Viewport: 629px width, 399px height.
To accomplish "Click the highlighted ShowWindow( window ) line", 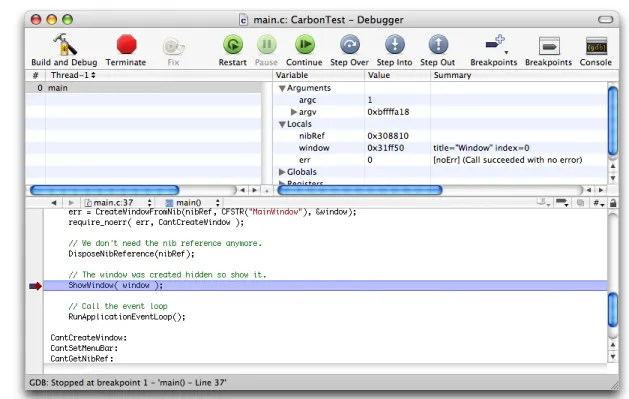I will pyautogui.click(x=325, y=286).
